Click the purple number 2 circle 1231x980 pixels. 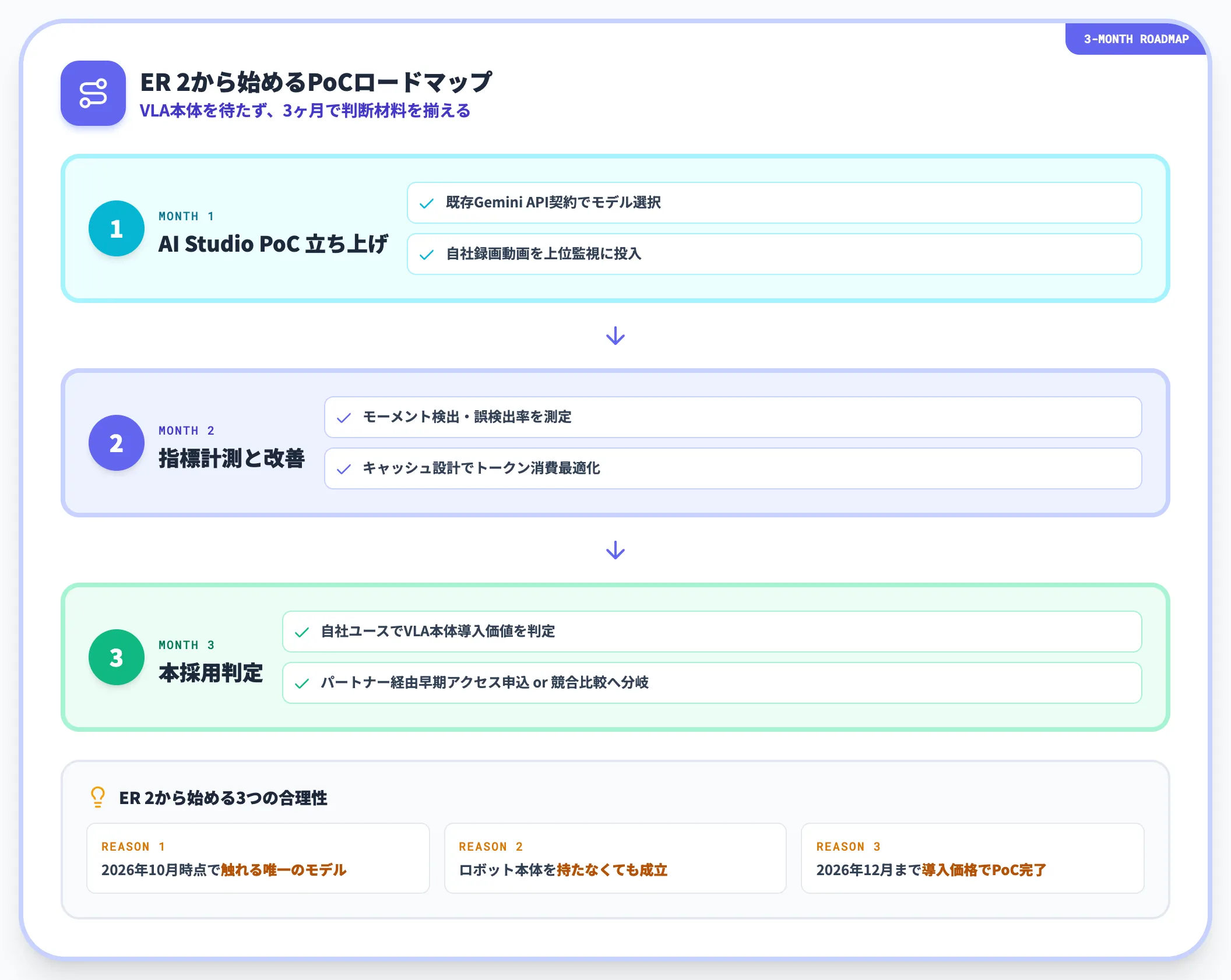click(x=117, y=443)
